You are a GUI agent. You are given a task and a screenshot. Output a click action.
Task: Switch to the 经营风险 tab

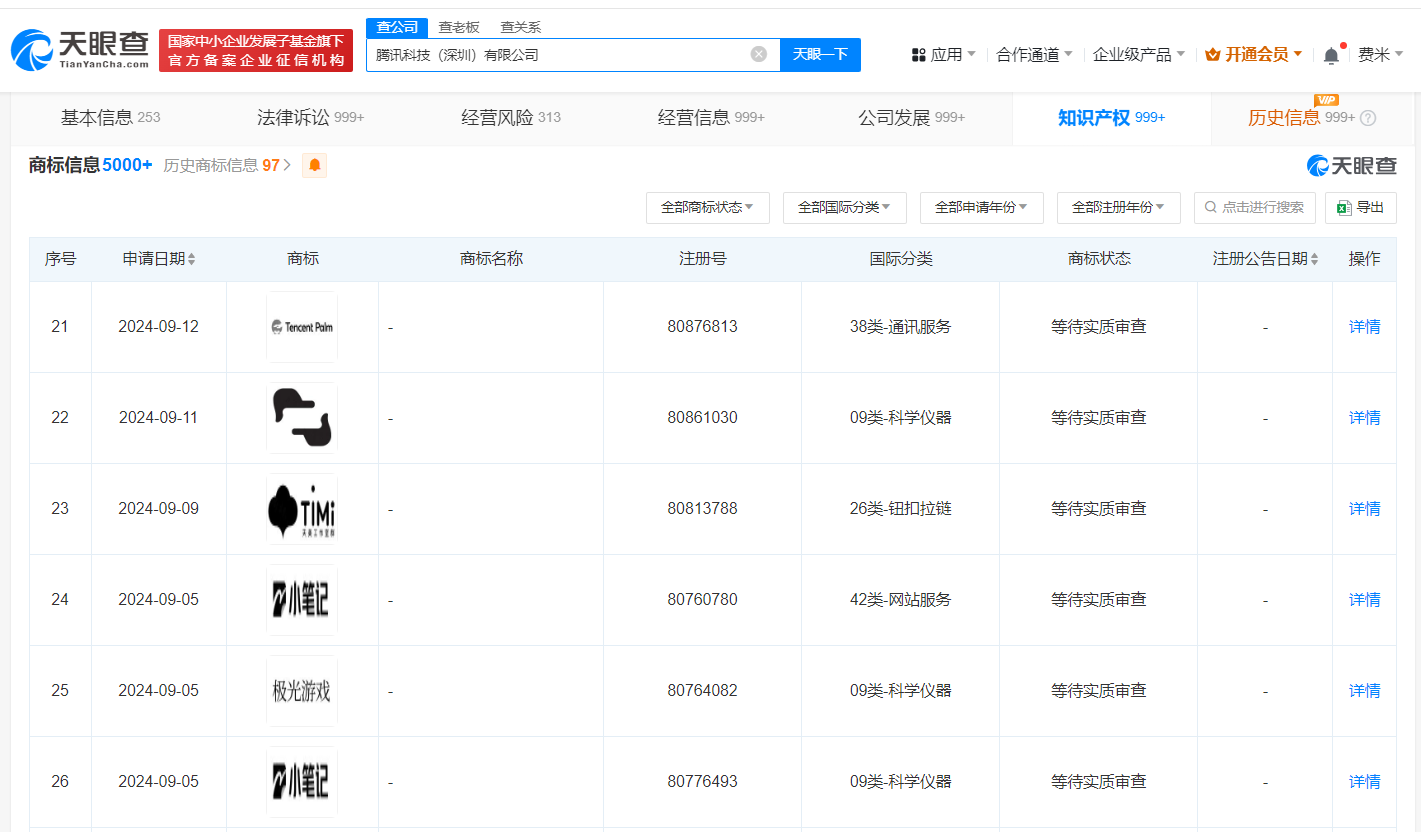[510, 118]
